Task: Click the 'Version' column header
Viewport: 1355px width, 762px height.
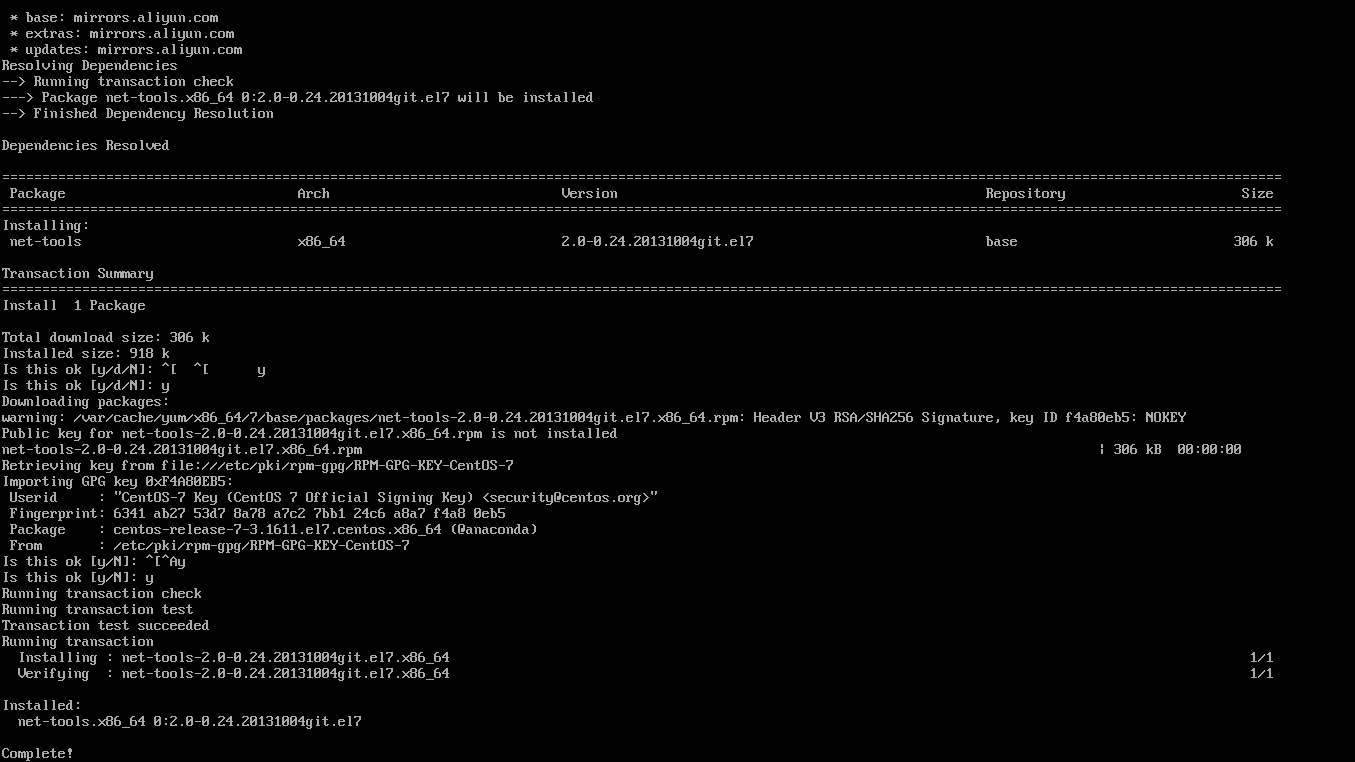Action: pos(590,193)
